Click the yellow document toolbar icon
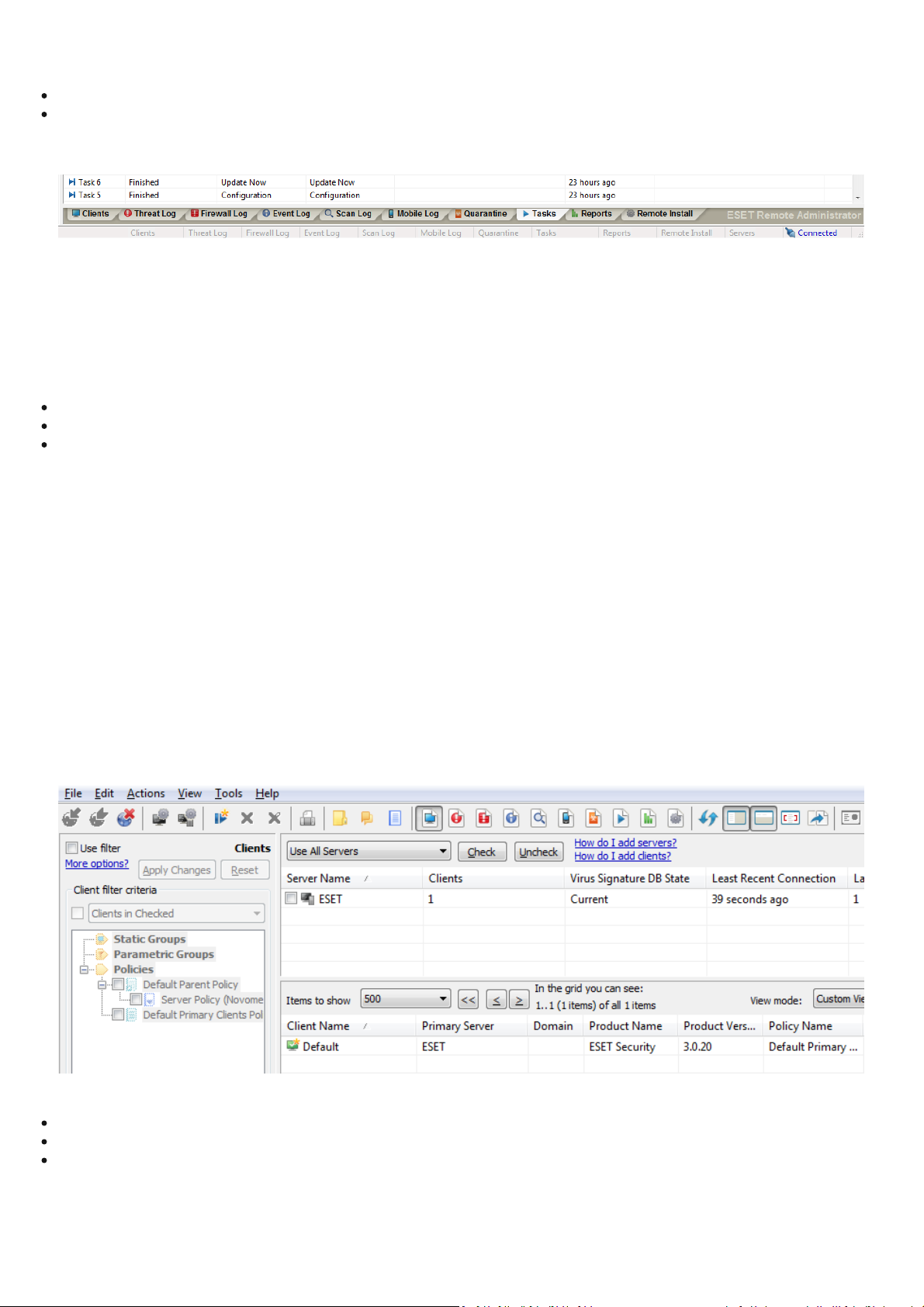This screenshot has width=924, height=1307. click(340, 818)
